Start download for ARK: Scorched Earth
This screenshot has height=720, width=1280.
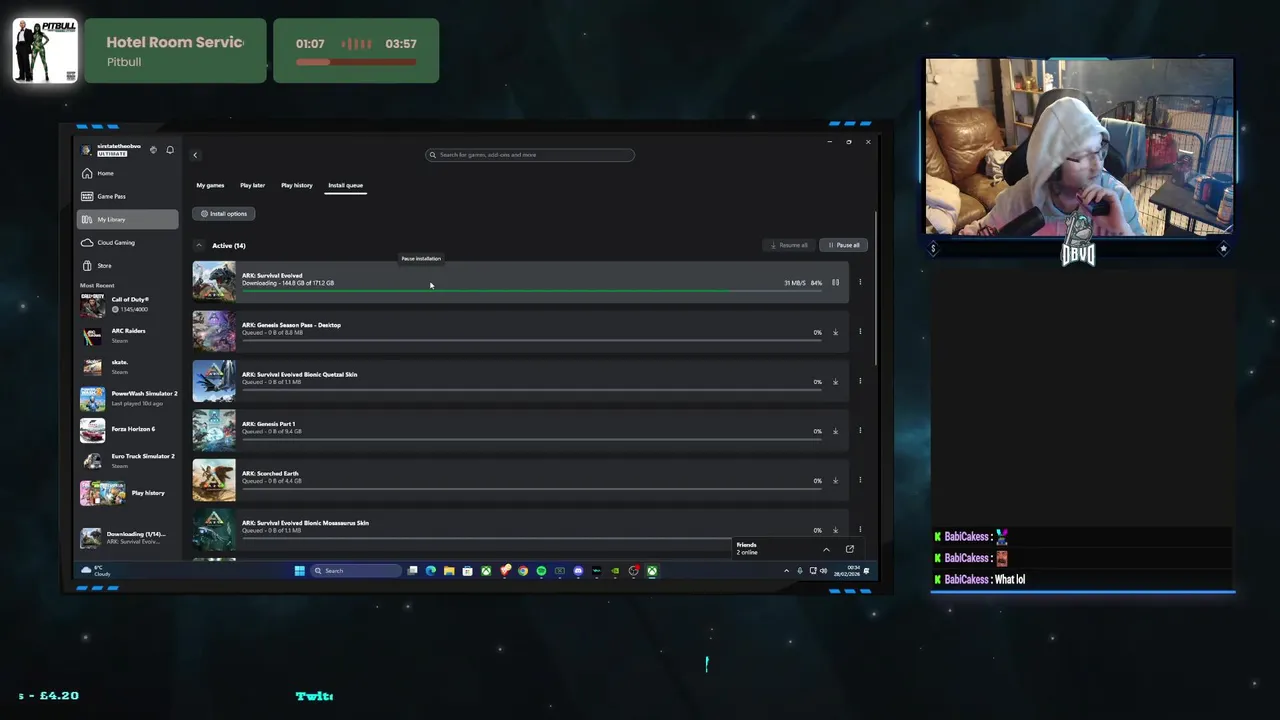click(x=836, y=481)
